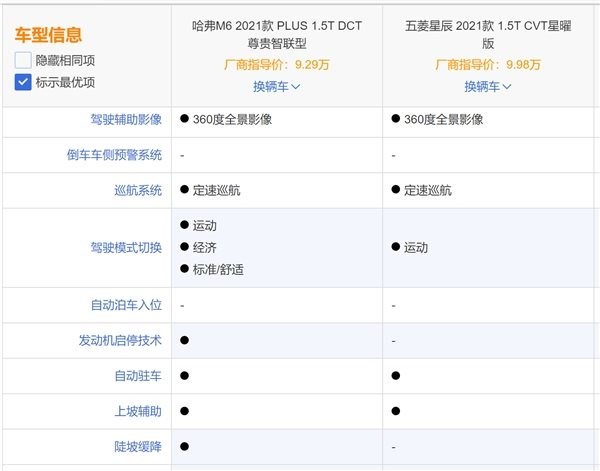Click the 厂商指导价 9.98万 price
Screen dimensions: 600x471
click(x=488, y=65)
